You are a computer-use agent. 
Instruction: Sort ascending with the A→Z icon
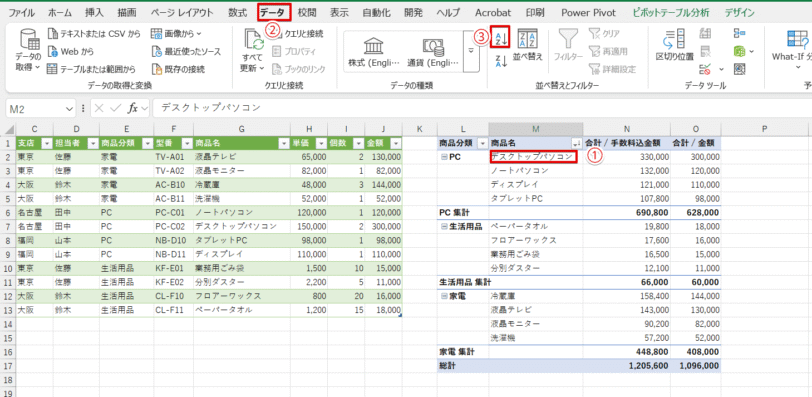(500, 37)
